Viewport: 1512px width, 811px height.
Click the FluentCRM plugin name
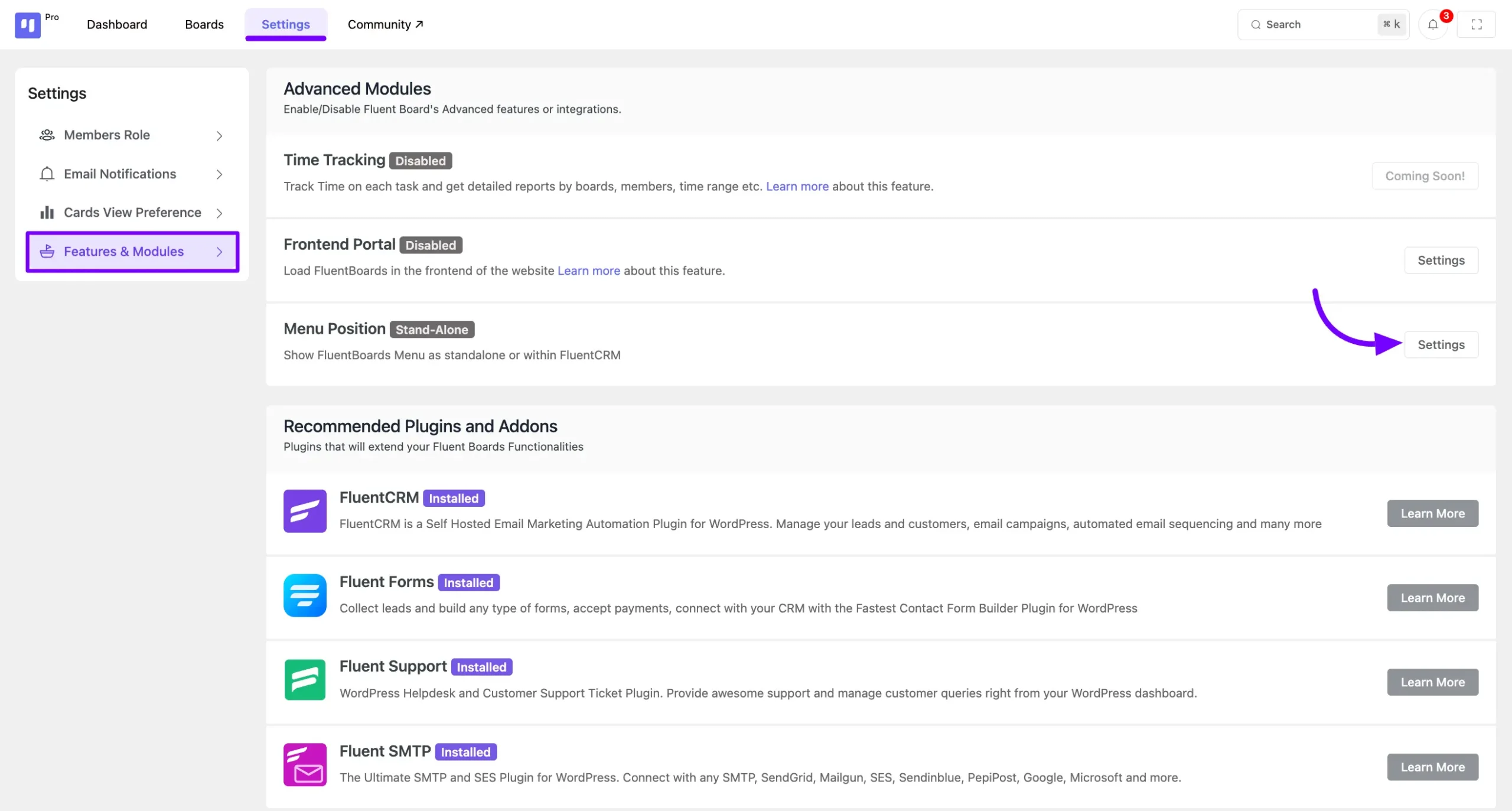(379, 498)
